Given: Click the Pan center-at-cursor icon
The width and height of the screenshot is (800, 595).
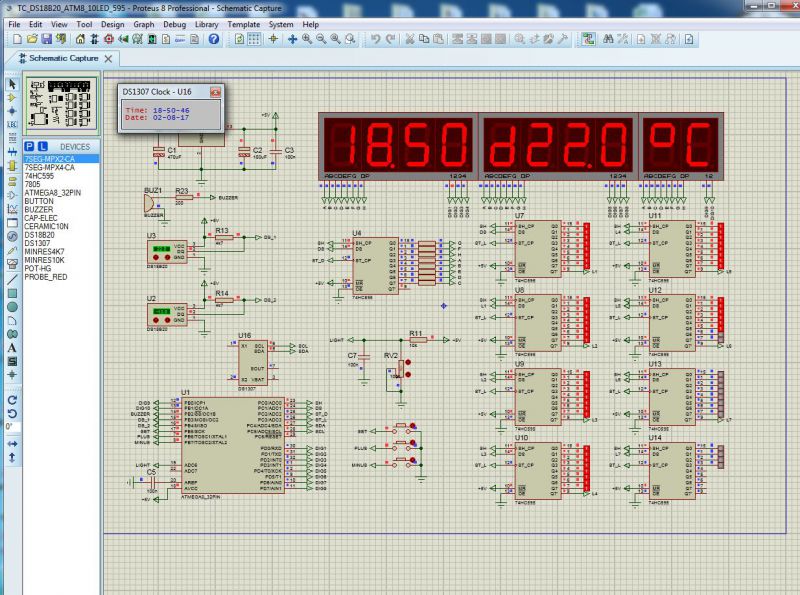Looking at the screenshot, I should tap(292, 39).
